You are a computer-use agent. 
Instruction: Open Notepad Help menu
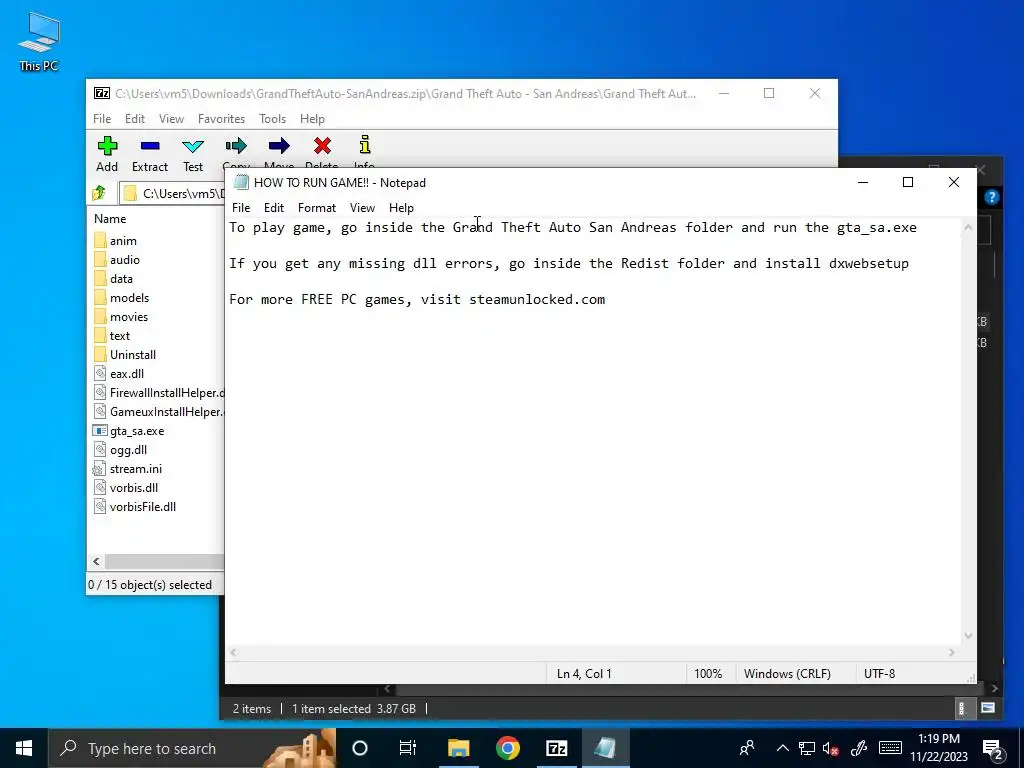(401, 208)
